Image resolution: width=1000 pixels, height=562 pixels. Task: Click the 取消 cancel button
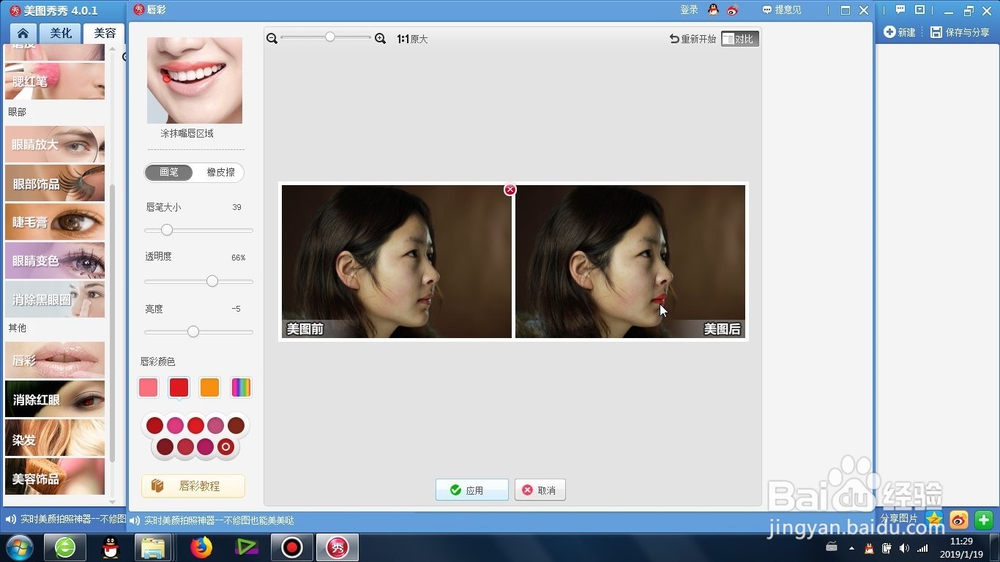point(540,490)
